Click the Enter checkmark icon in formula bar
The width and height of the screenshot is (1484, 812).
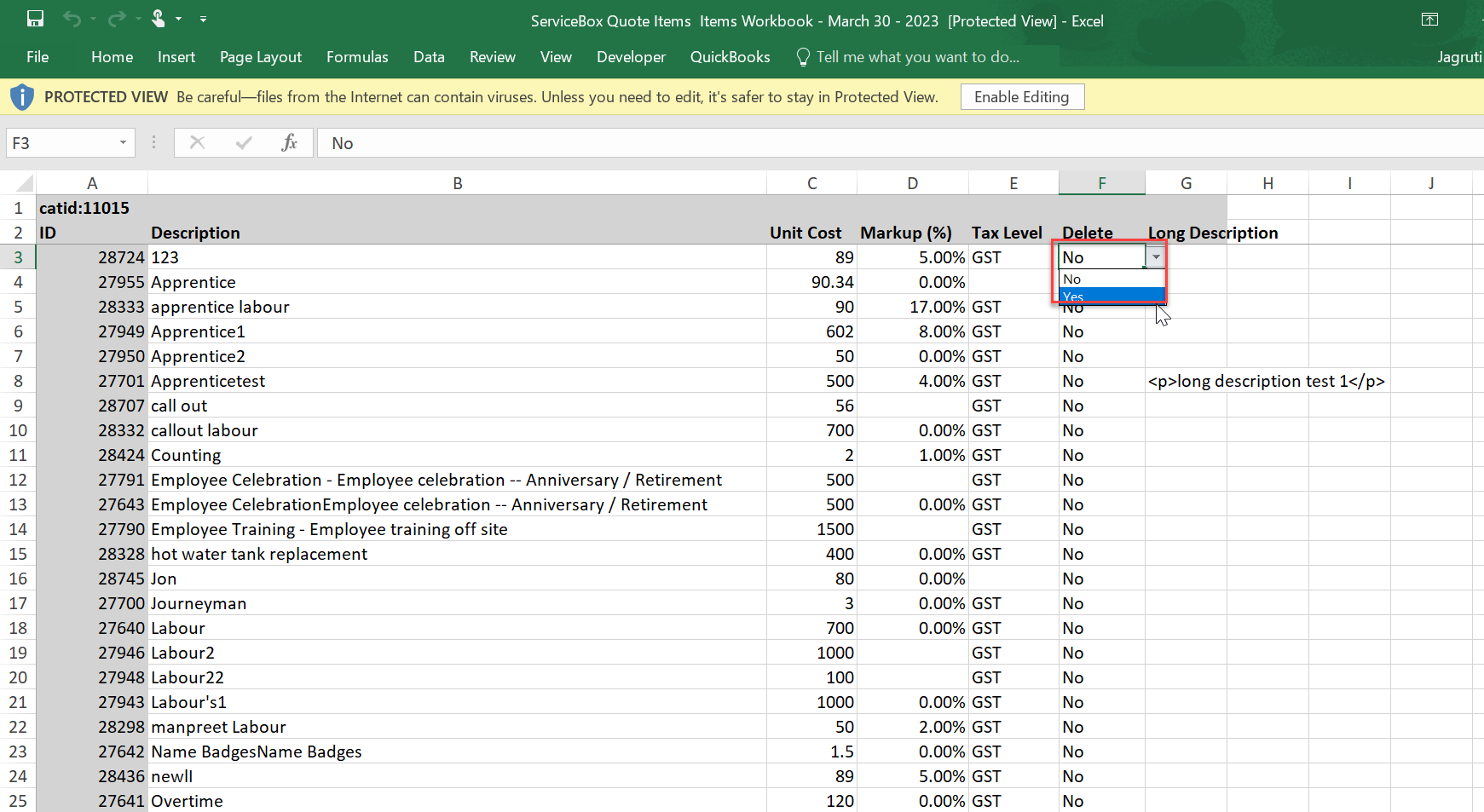click(x=244, y=142)
